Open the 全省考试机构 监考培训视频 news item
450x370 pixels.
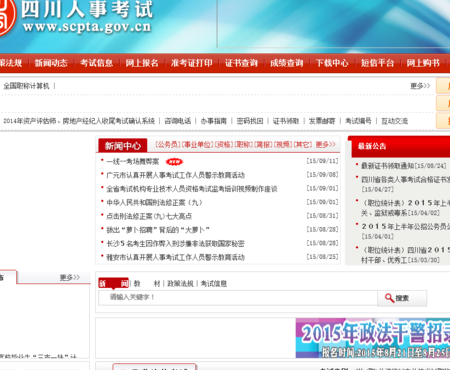192,189
